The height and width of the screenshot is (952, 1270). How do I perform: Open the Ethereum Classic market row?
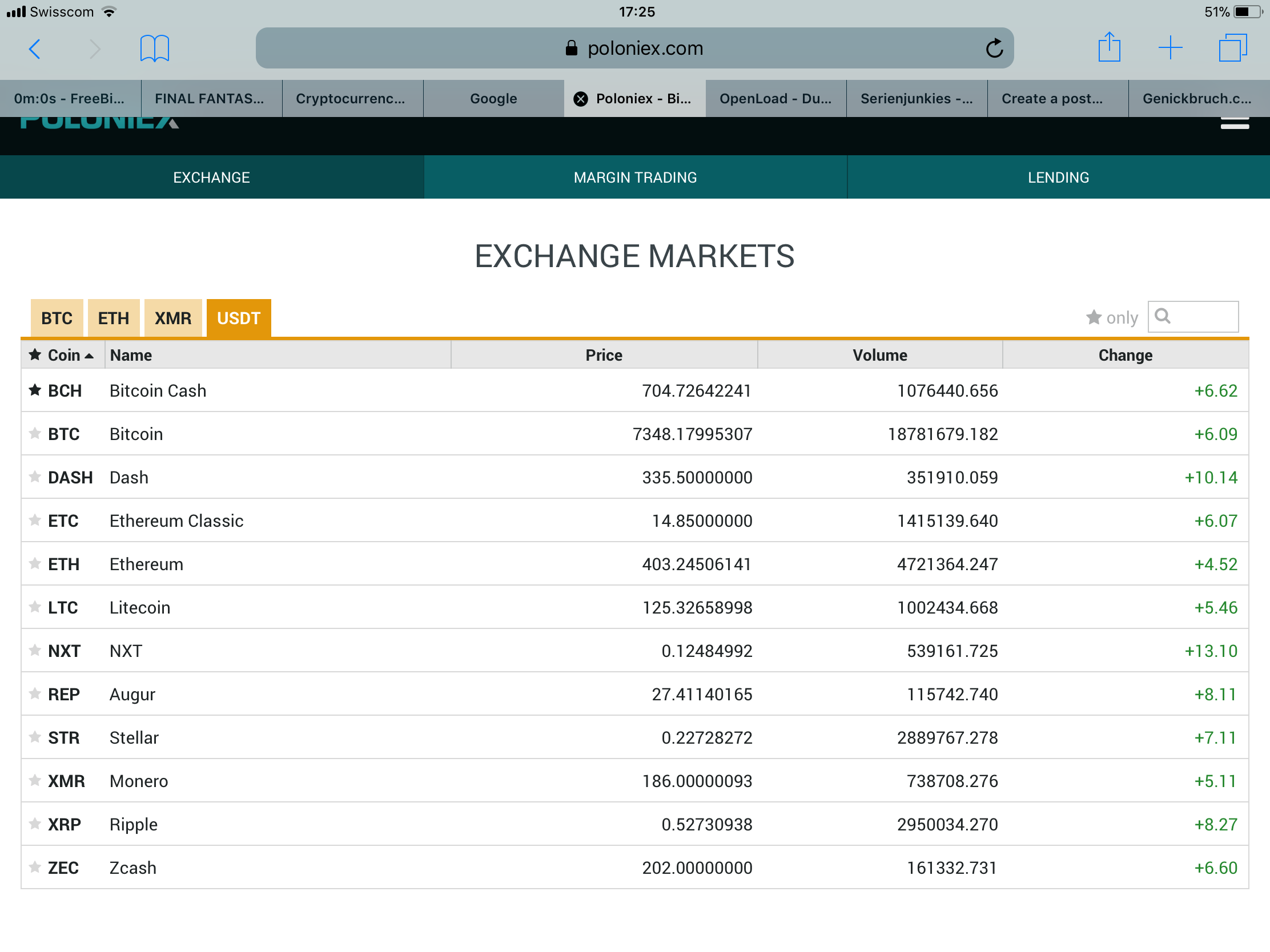point(635,521)
